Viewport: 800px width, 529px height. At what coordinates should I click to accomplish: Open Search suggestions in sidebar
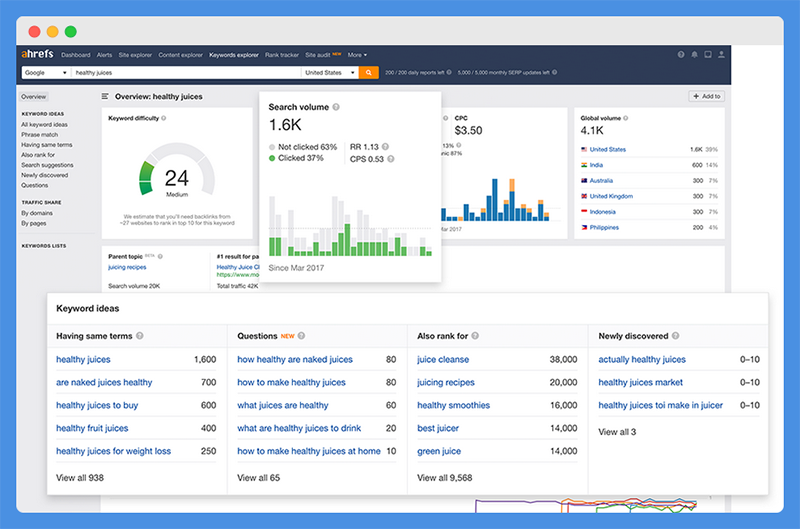[x=47, y=165]
